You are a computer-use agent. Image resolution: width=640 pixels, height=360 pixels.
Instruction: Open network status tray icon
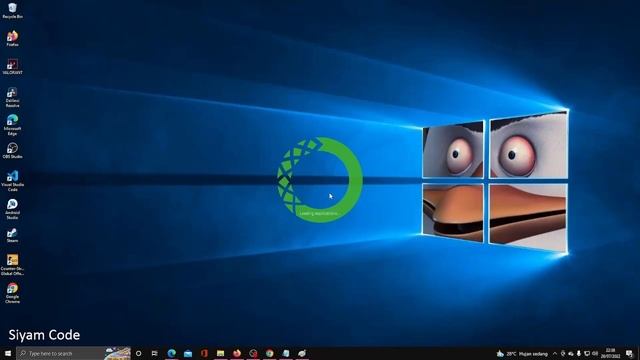coord(587,353)
